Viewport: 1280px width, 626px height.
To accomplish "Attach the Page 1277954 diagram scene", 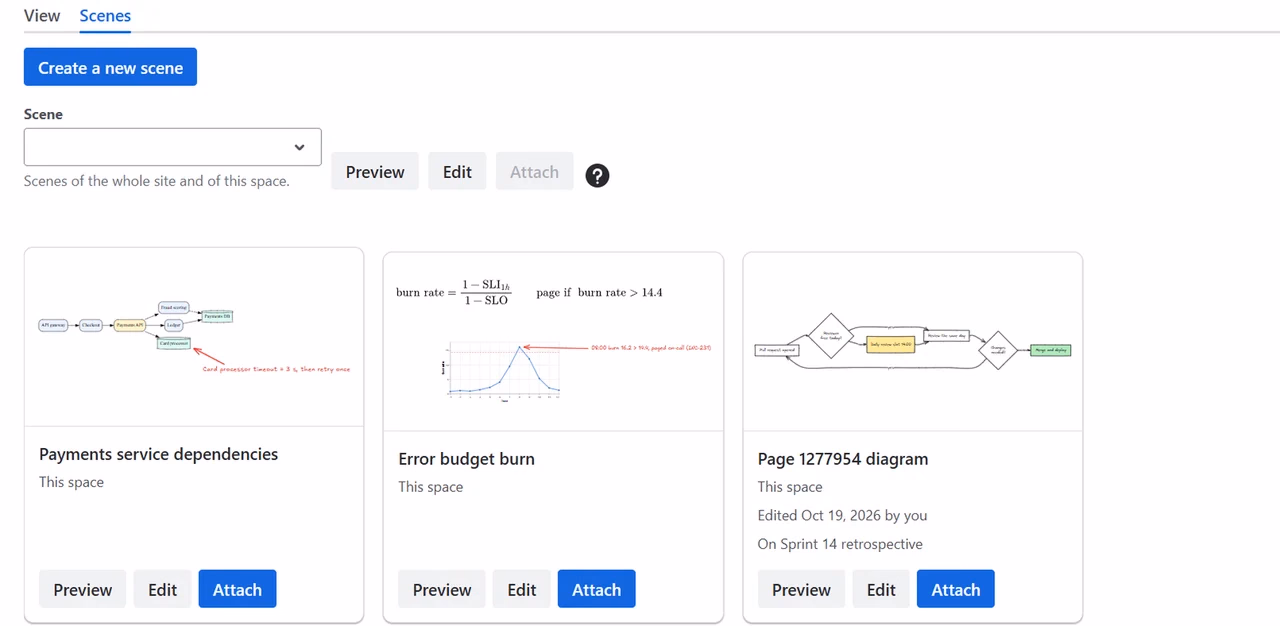I will tap(956, 589).
